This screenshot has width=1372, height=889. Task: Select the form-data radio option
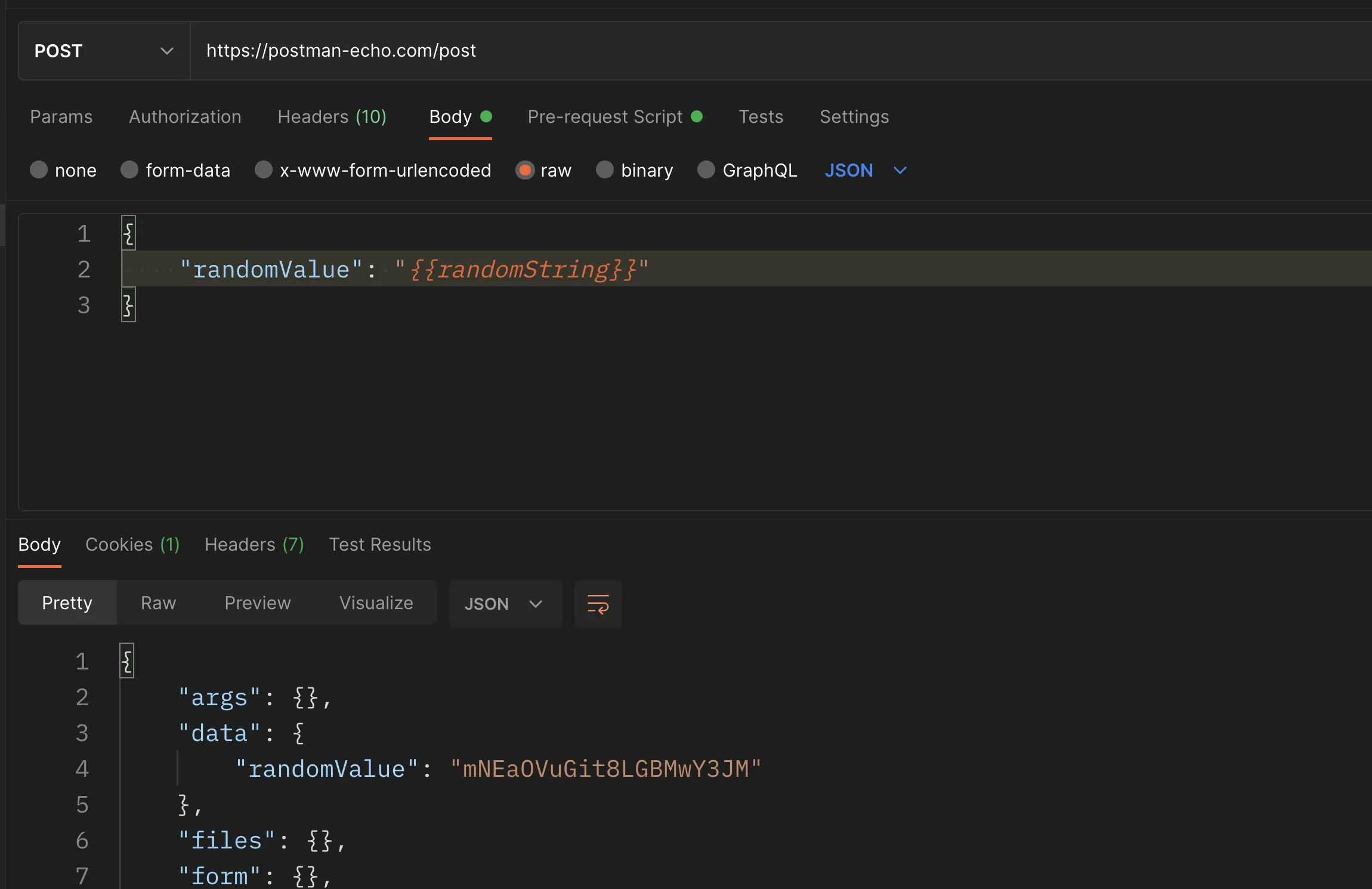coord(129,170)
